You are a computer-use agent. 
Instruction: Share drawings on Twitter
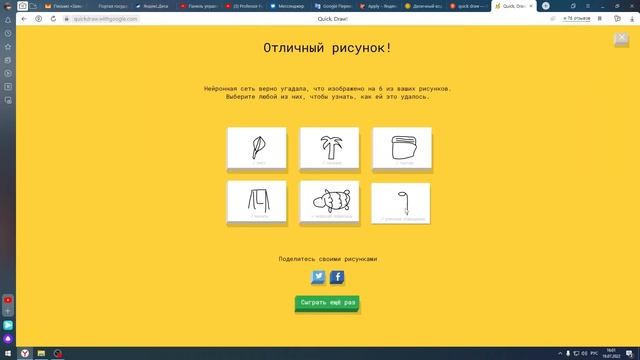318,277
